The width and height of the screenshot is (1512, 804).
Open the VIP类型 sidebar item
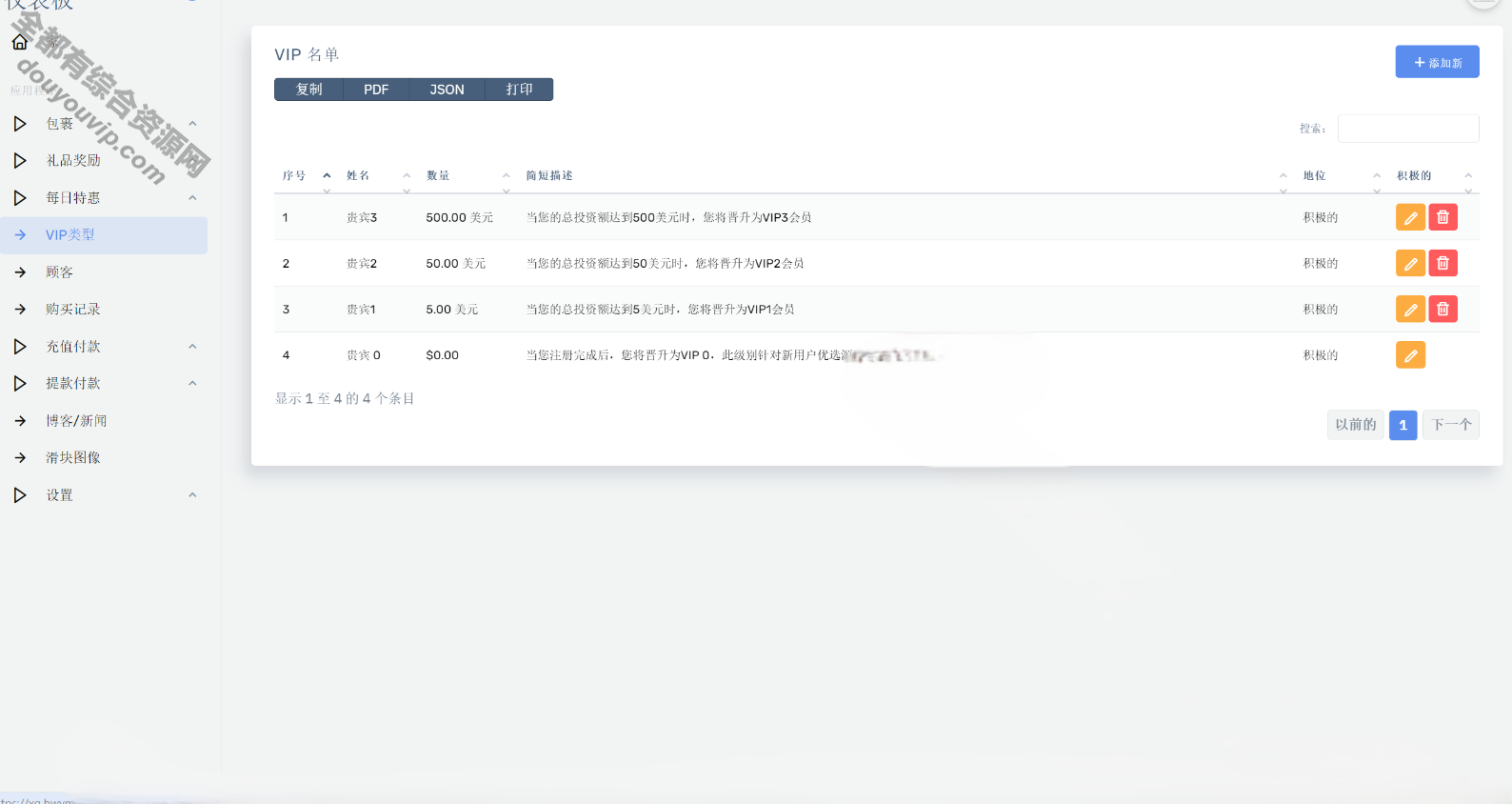point(104,235)
